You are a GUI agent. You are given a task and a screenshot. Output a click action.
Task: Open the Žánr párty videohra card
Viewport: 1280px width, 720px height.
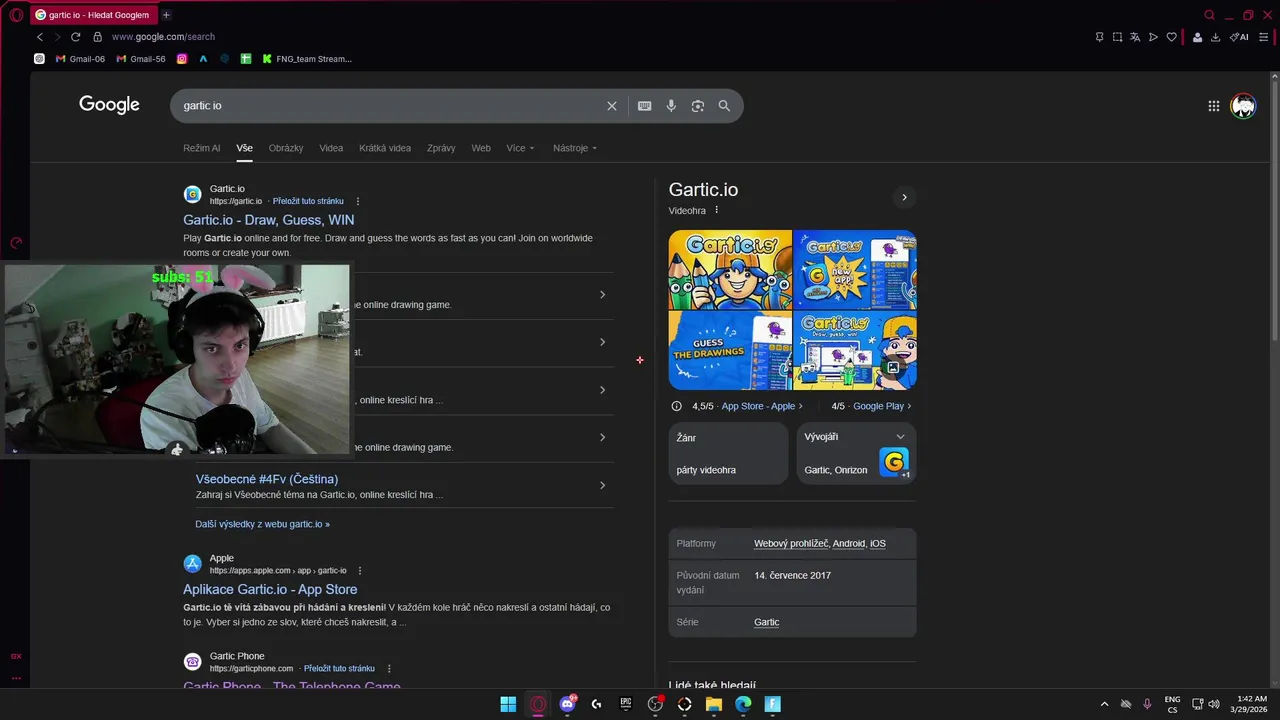coord(729,453)
